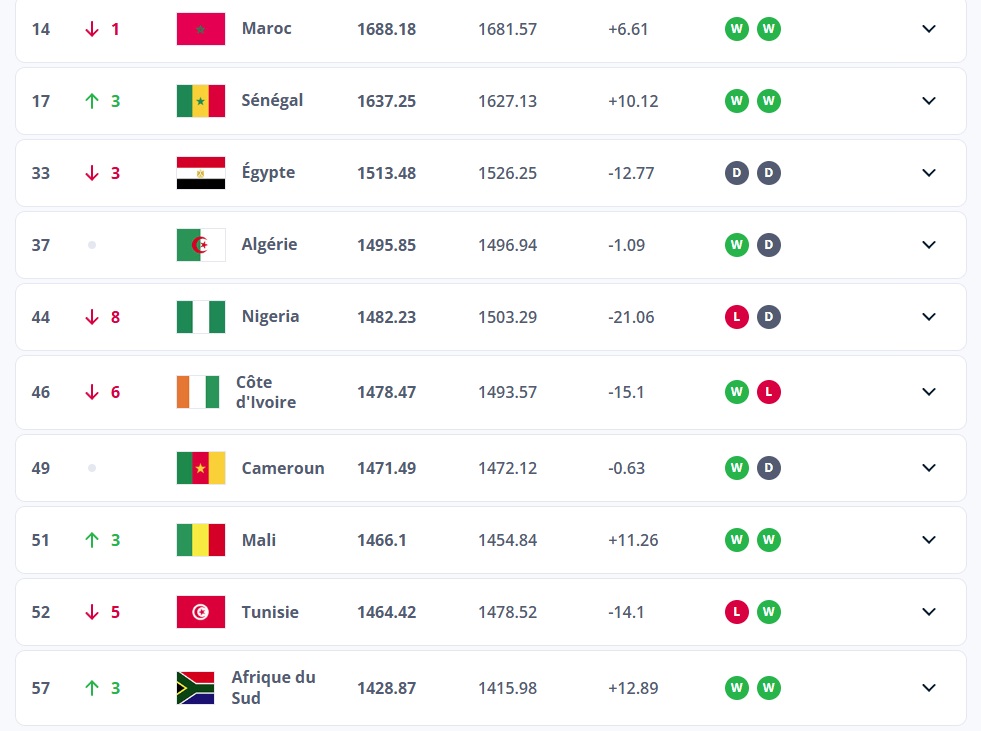Expand the Sénégal row details
This screenshot has height=731, width=981.
tap(929, 101)
